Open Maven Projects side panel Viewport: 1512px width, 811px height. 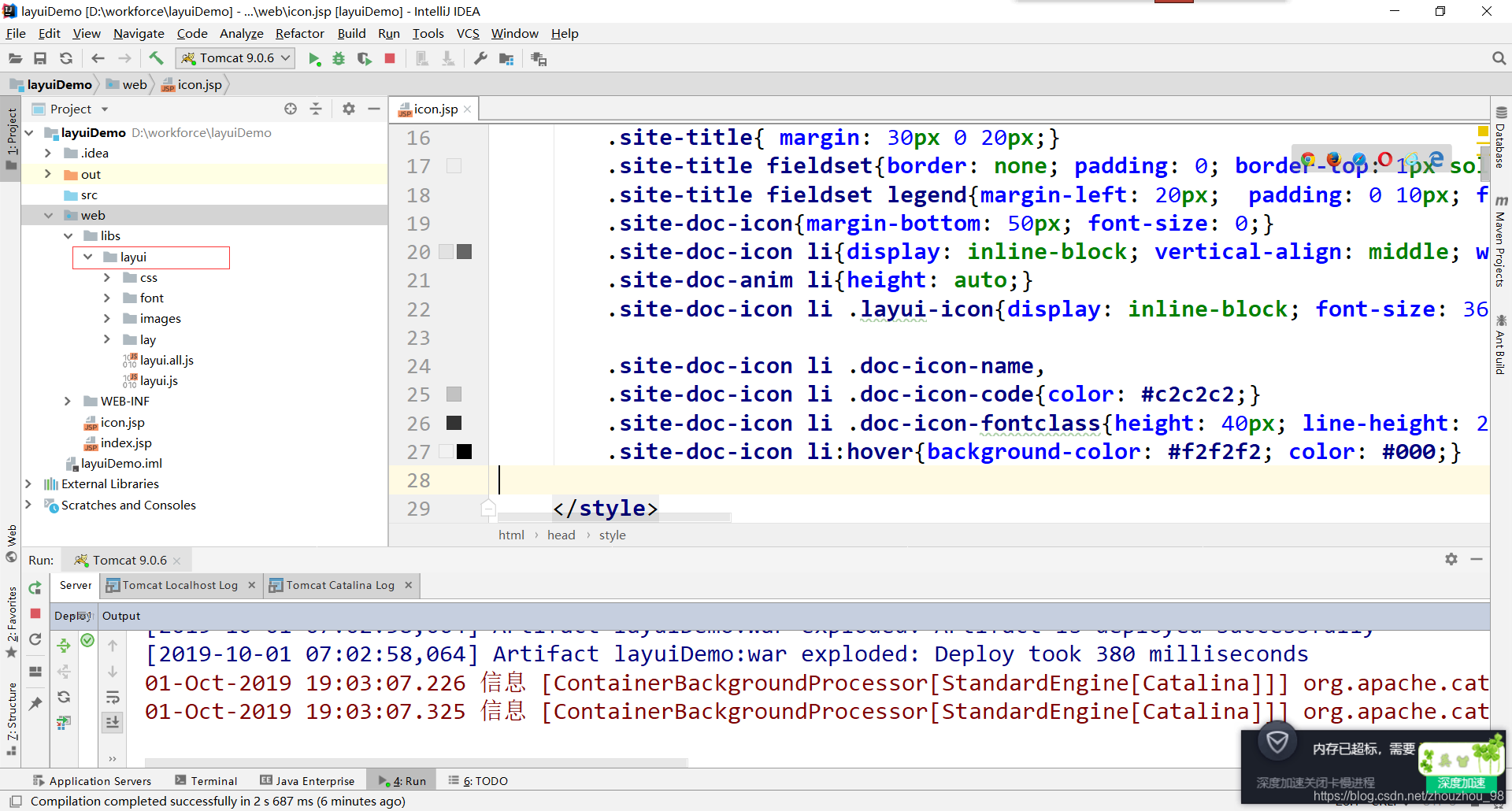[x=1501, y=243]
